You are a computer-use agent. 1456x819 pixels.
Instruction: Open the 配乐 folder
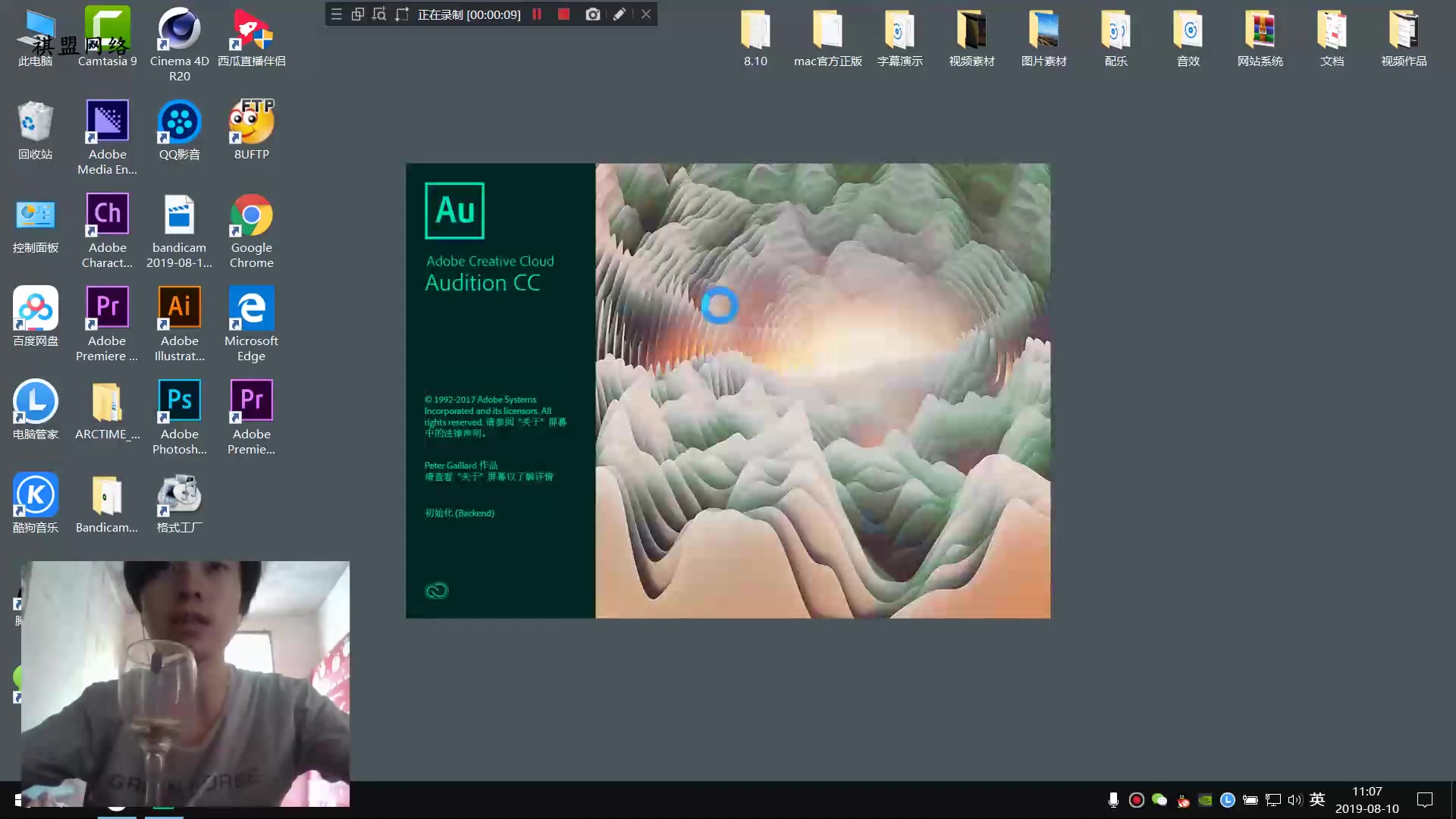point(1116,37)
